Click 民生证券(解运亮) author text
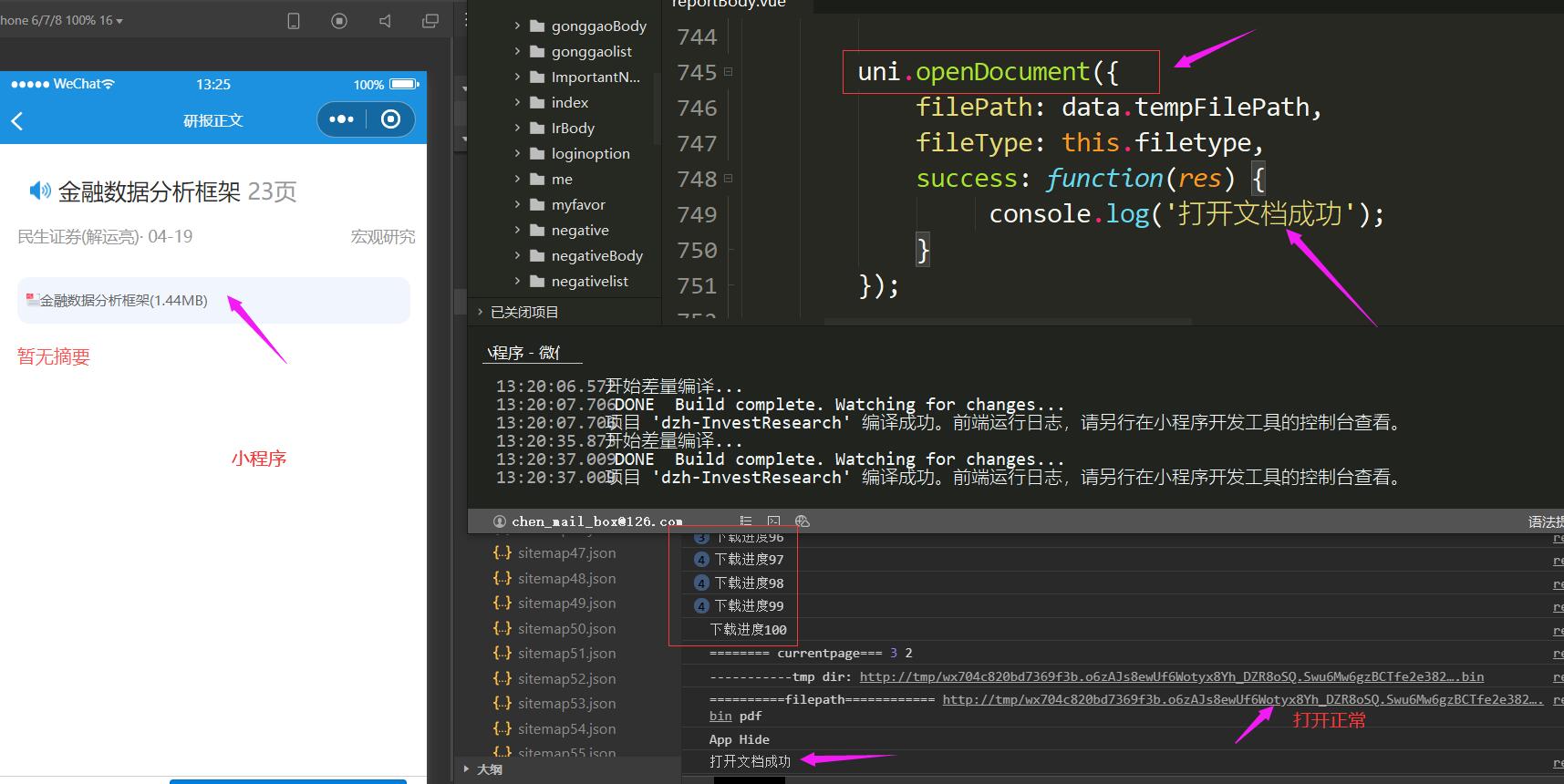This screenshot has height=784, width=1564. tap(78, 237)
